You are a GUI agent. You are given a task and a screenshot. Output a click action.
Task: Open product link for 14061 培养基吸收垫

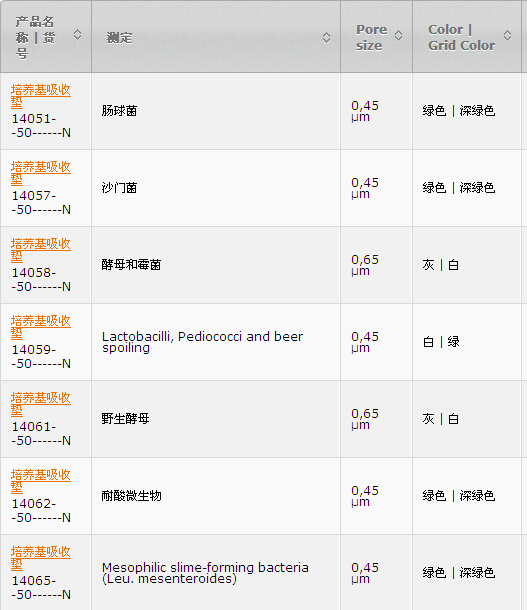pyautogui.click(x=40, y=404)
